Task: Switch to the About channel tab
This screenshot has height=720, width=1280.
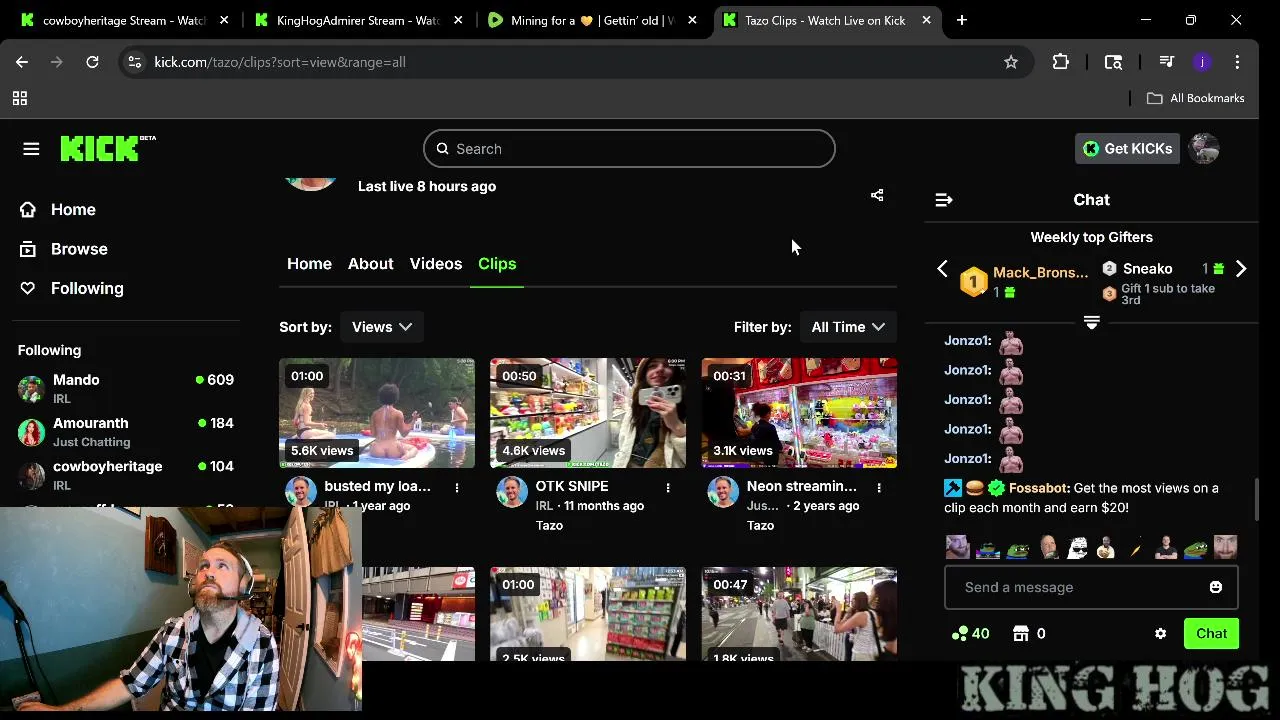Action: [x=370, y=264]
